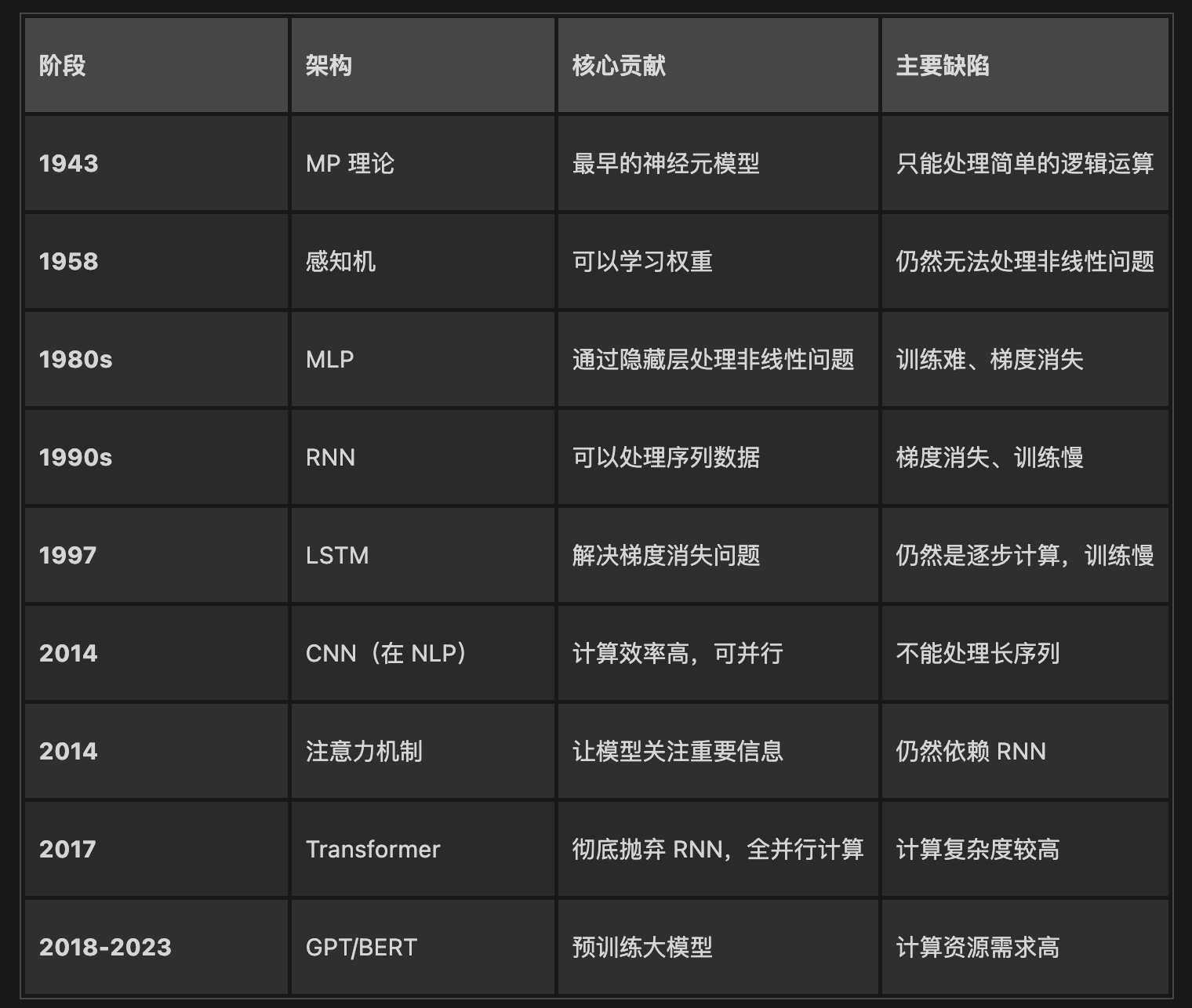Screen dimensions: 1192x1008
Task: Click the RNN architecture cell
Action: 330,458
